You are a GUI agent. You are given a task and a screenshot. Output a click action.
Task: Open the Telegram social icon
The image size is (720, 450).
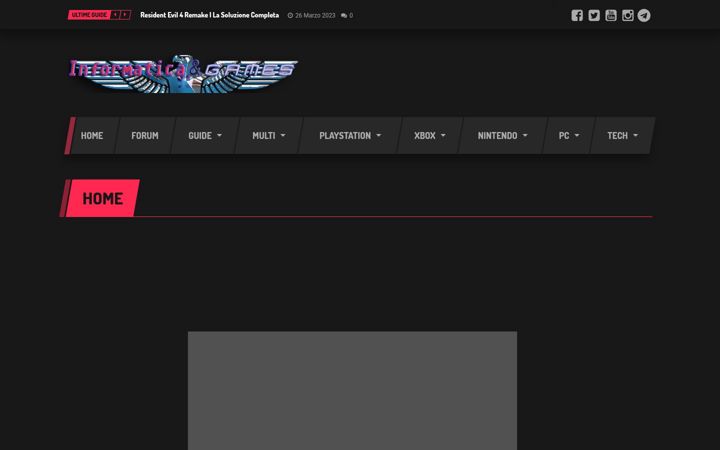[x=644, y=16]
